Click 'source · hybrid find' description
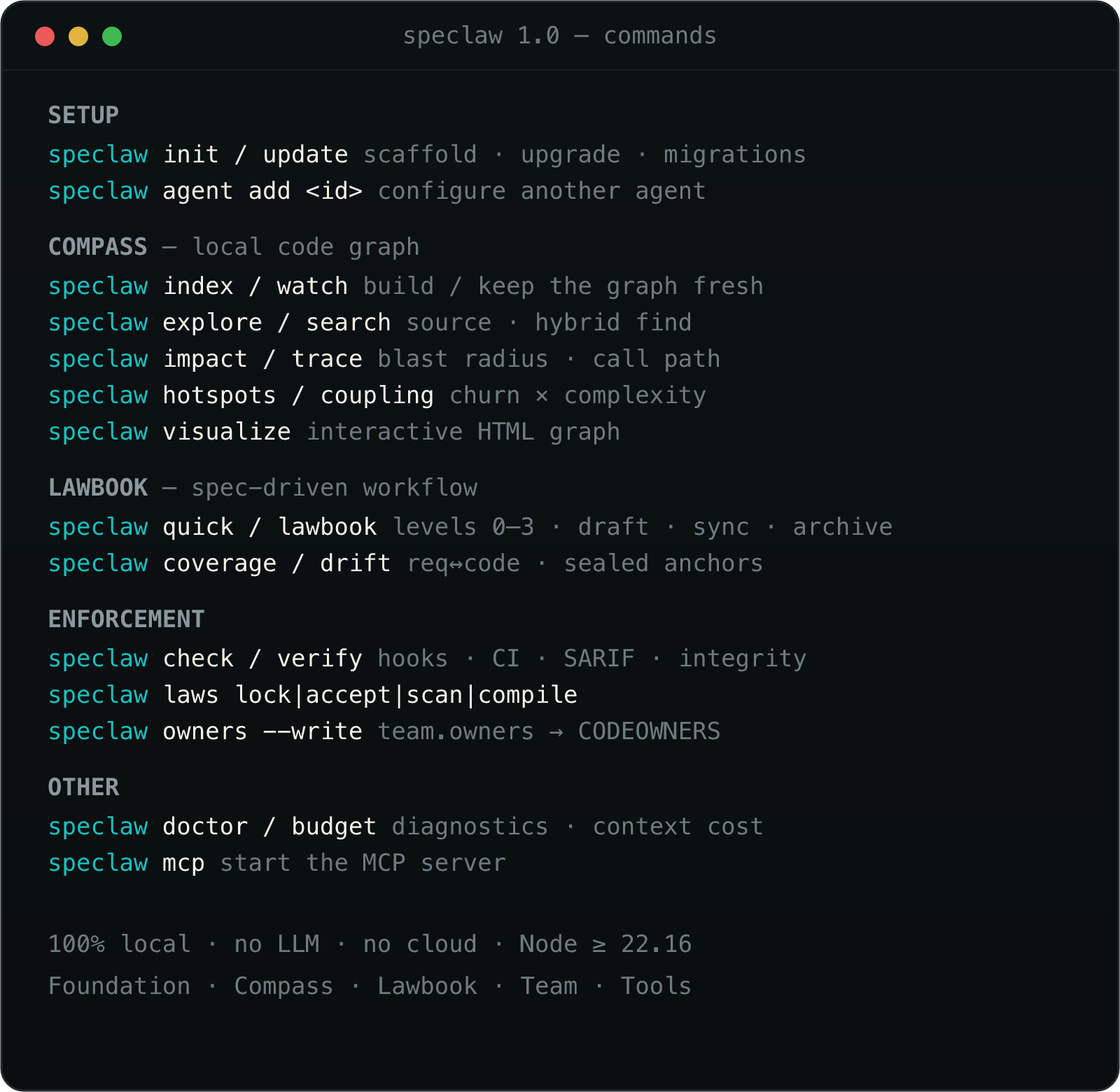Viewport: 1120px width, 1092px height. (549, 323)
